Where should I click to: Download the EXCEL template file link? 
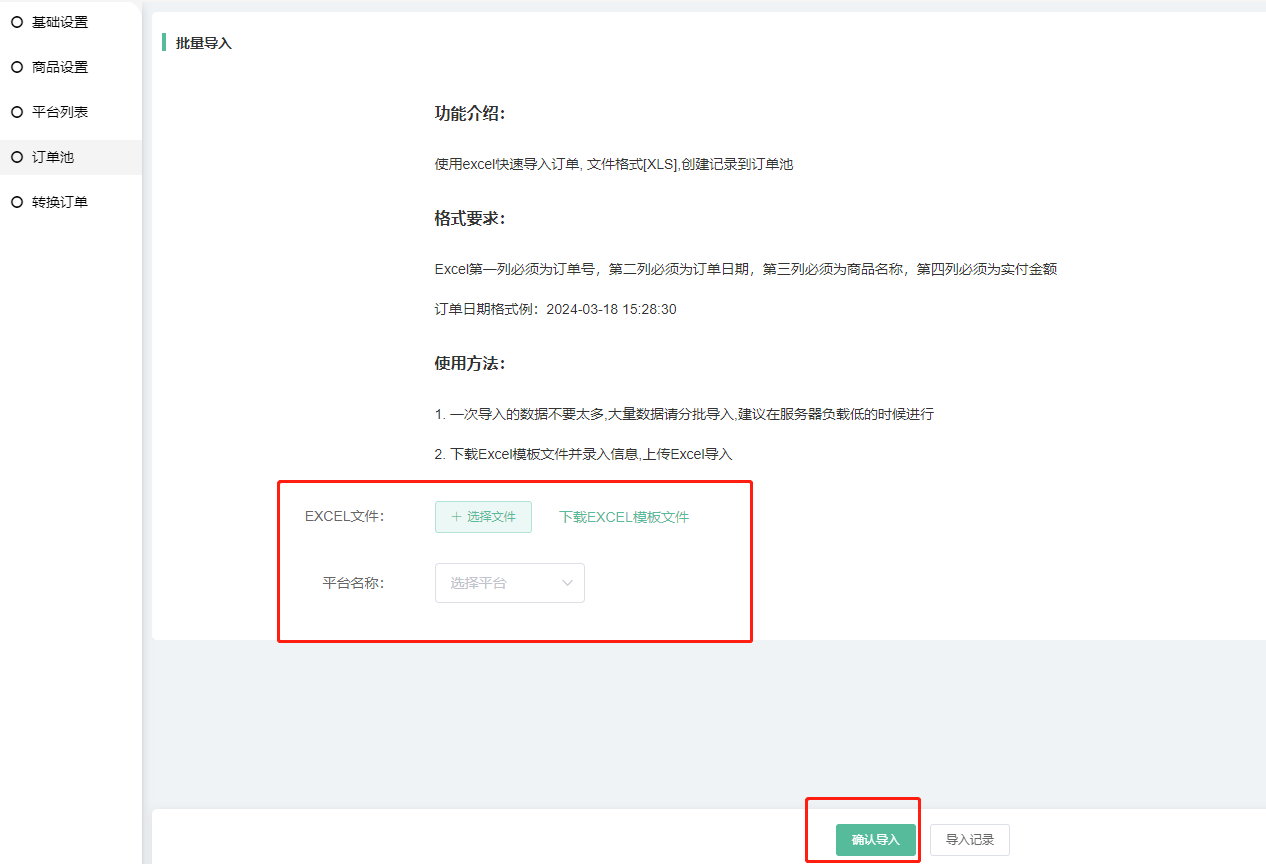624,517
